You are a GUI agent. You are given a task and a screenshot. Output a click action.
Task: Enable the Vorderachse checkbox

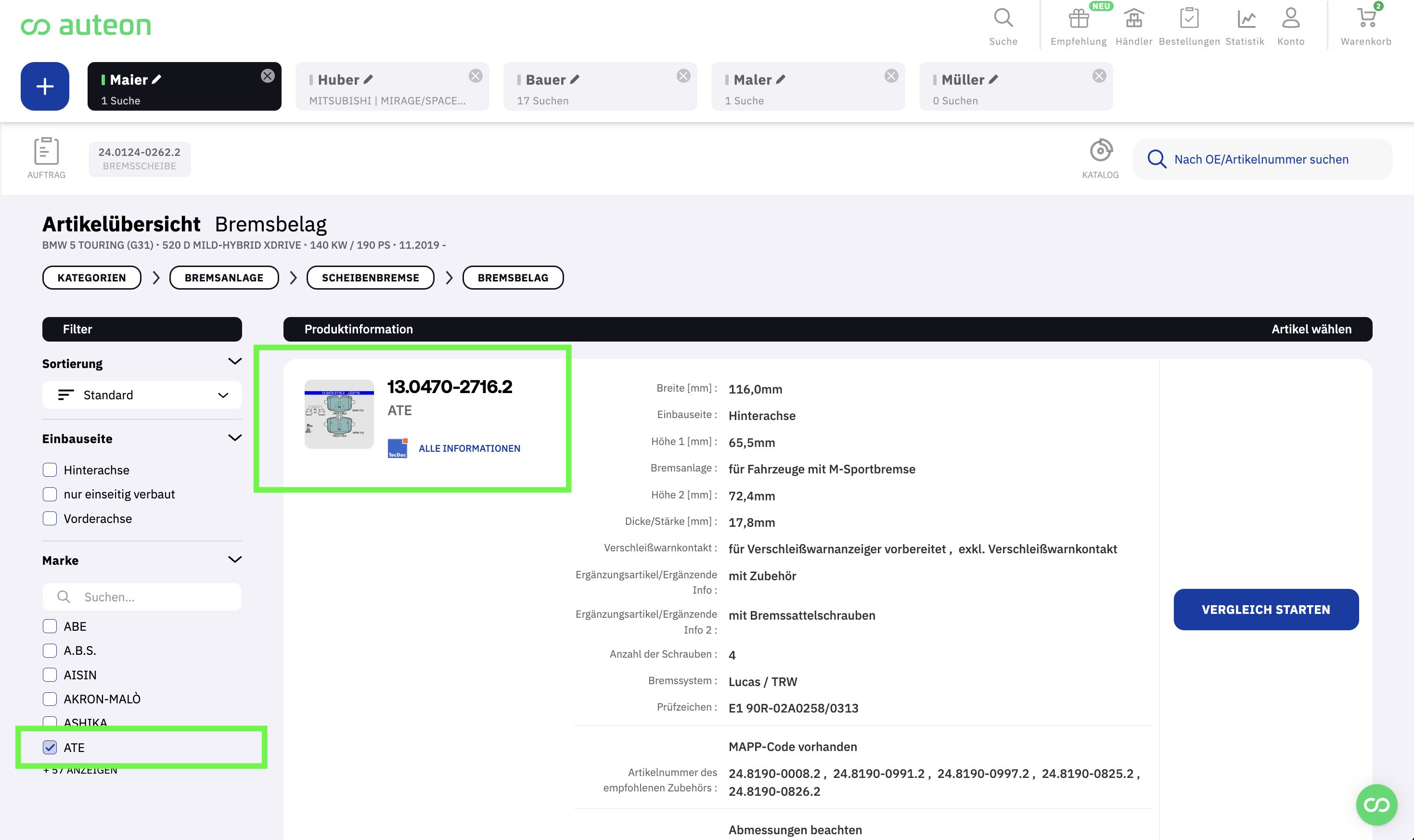[x=50, y=519]
